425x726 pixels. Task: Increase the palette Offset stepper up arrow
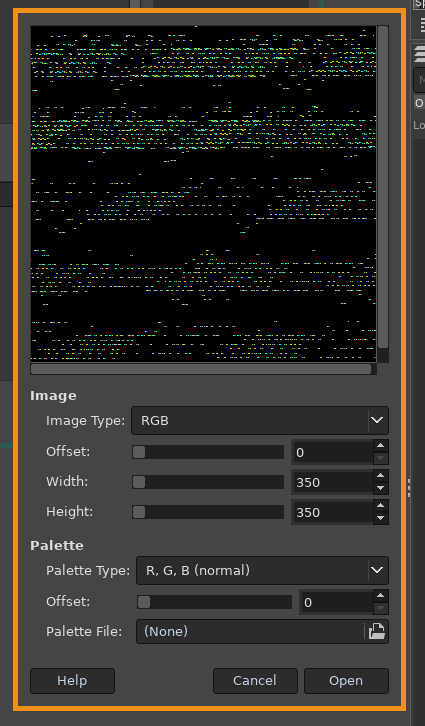point(381,596)
